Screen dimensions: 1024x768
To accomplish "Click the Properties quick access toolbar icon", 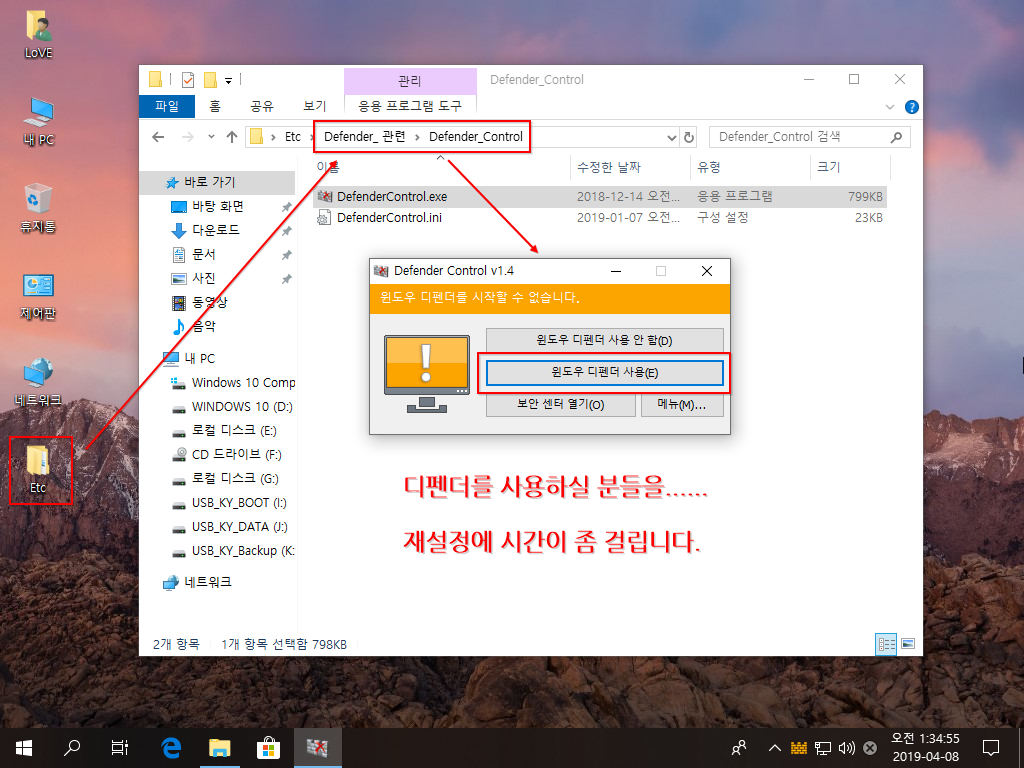I will [x=188, y=80].
